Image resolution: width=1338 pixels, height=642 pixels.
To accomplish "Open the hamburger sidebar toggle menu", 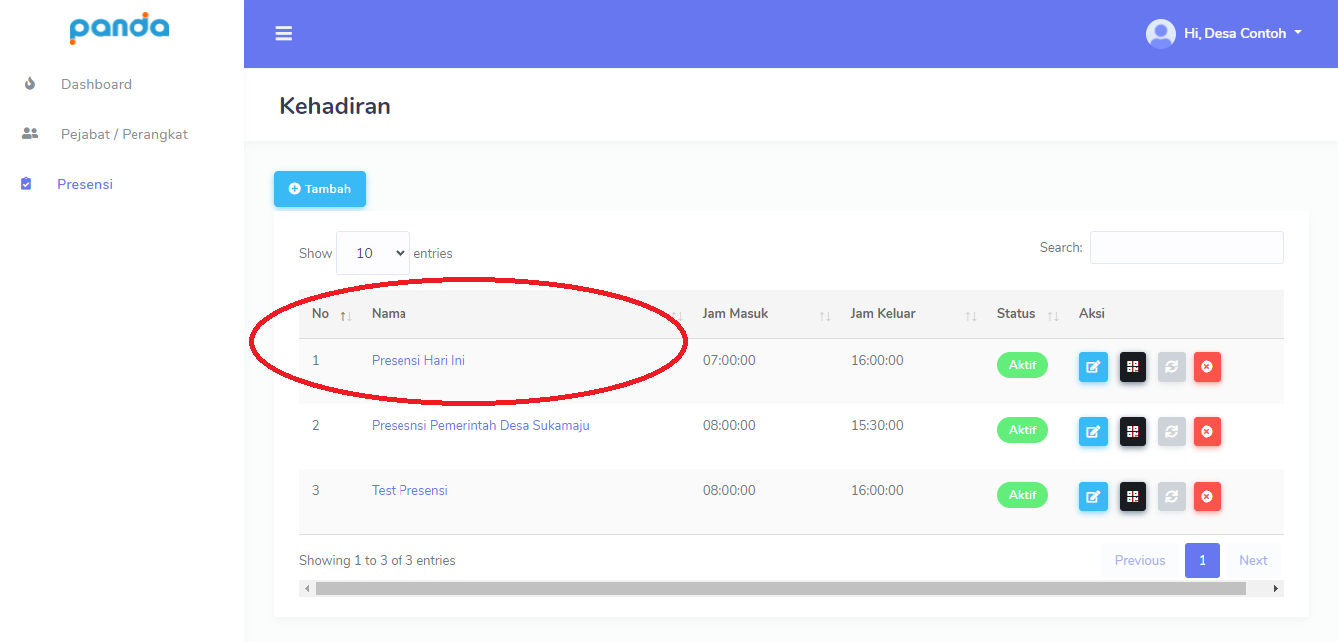I will coord(284,34).
